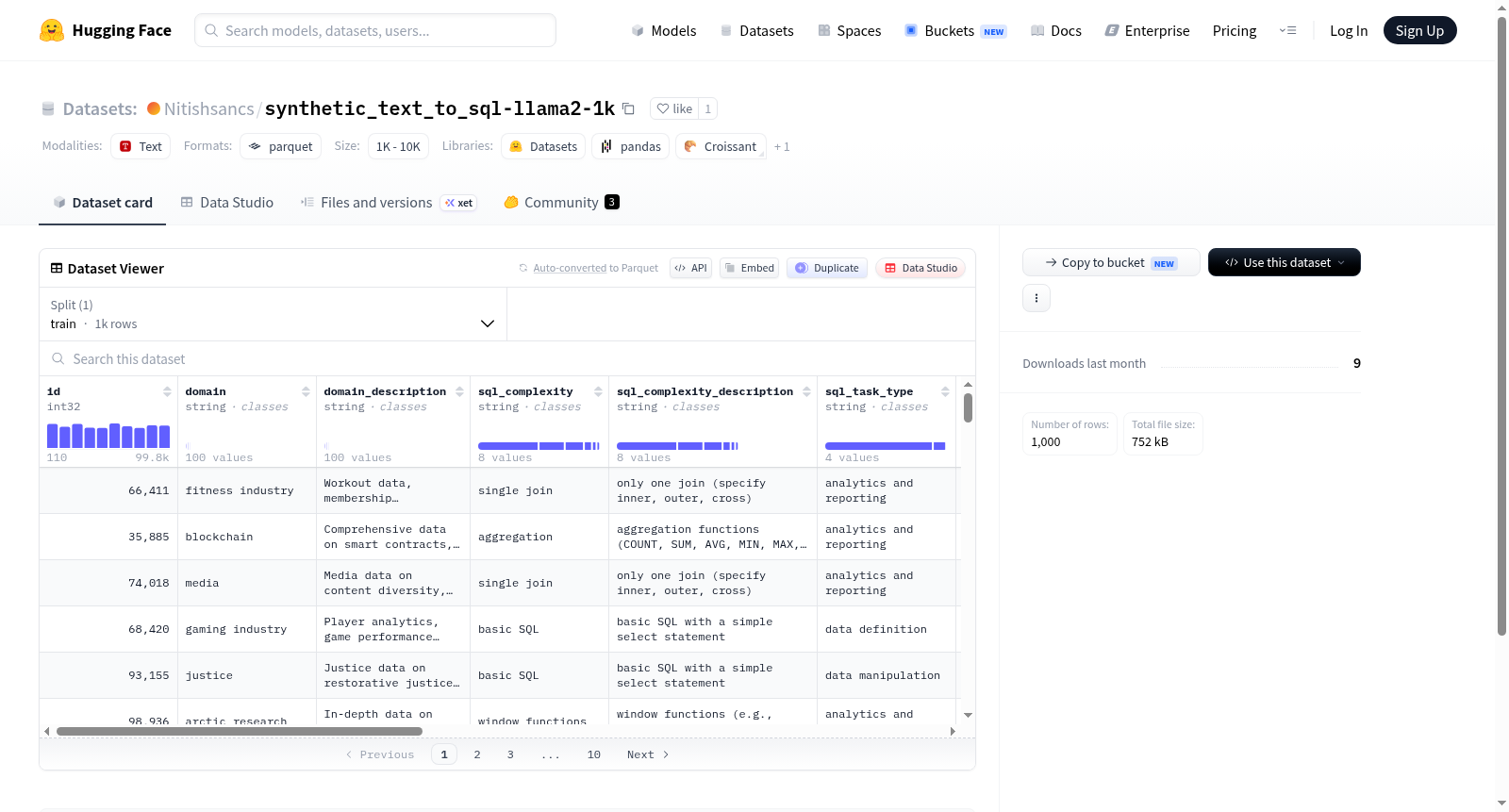Open the navigation overflow menu icon
Screen dimensions: 1509x812
coord(1287,30)
